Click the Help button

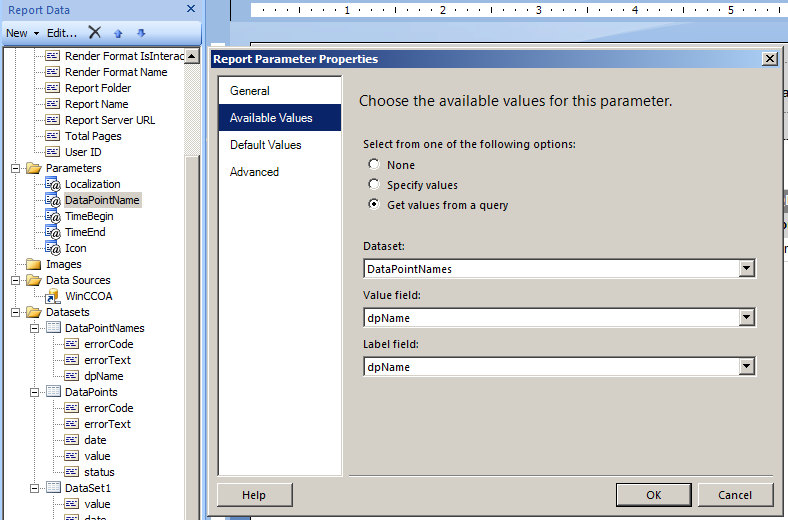[x=254, y=495]
